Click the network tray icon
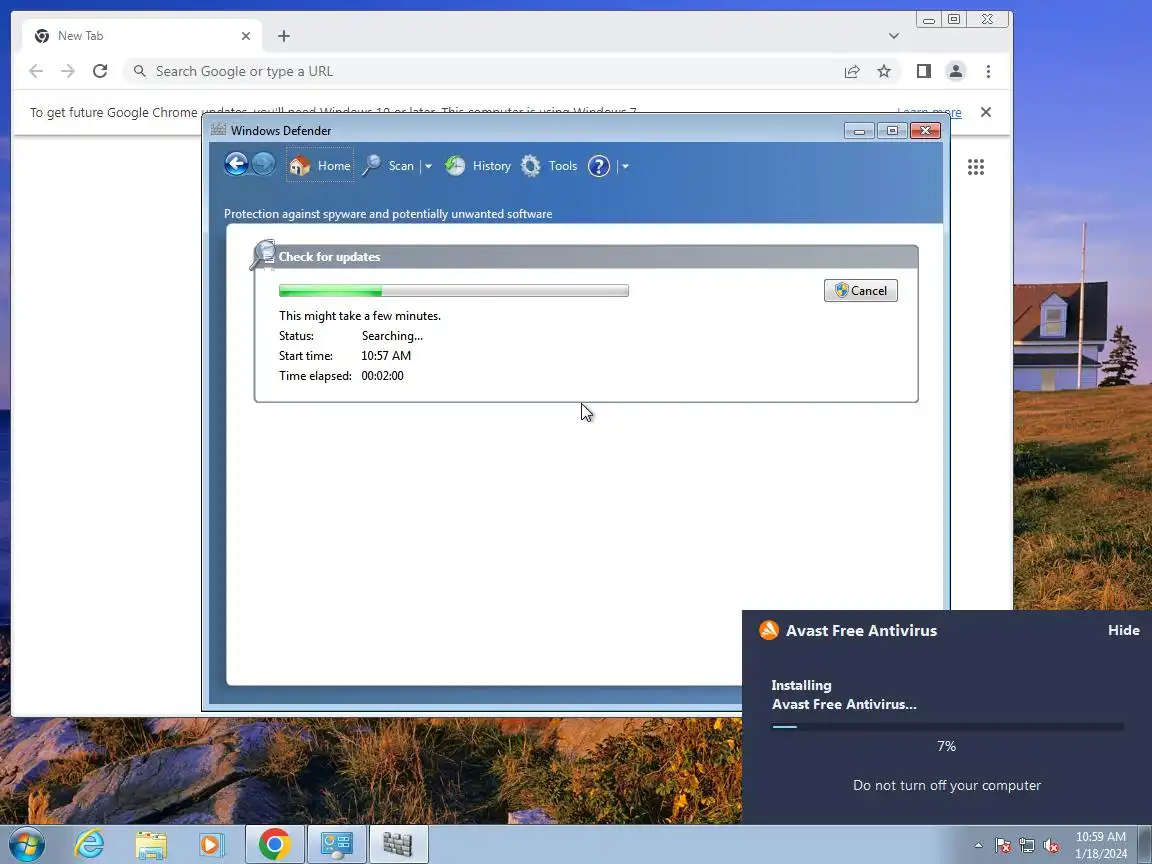Viewport: 1152px width, 864px height. (x=1027, y=846)
